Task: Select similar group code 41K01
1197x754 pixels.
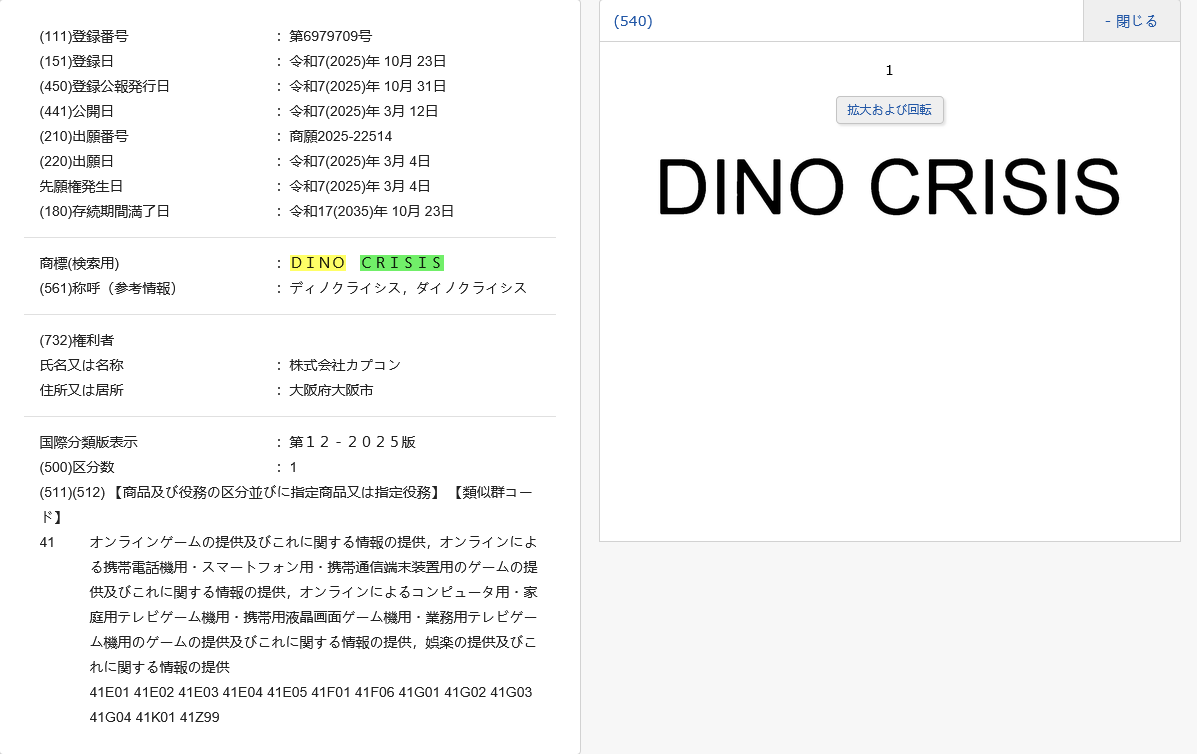Action: coord(155,718)
